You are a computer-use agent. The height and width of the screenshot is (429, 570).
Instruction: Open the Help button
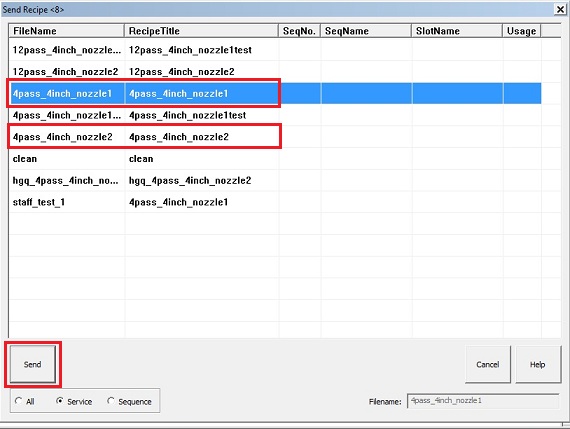click(538, 364)
